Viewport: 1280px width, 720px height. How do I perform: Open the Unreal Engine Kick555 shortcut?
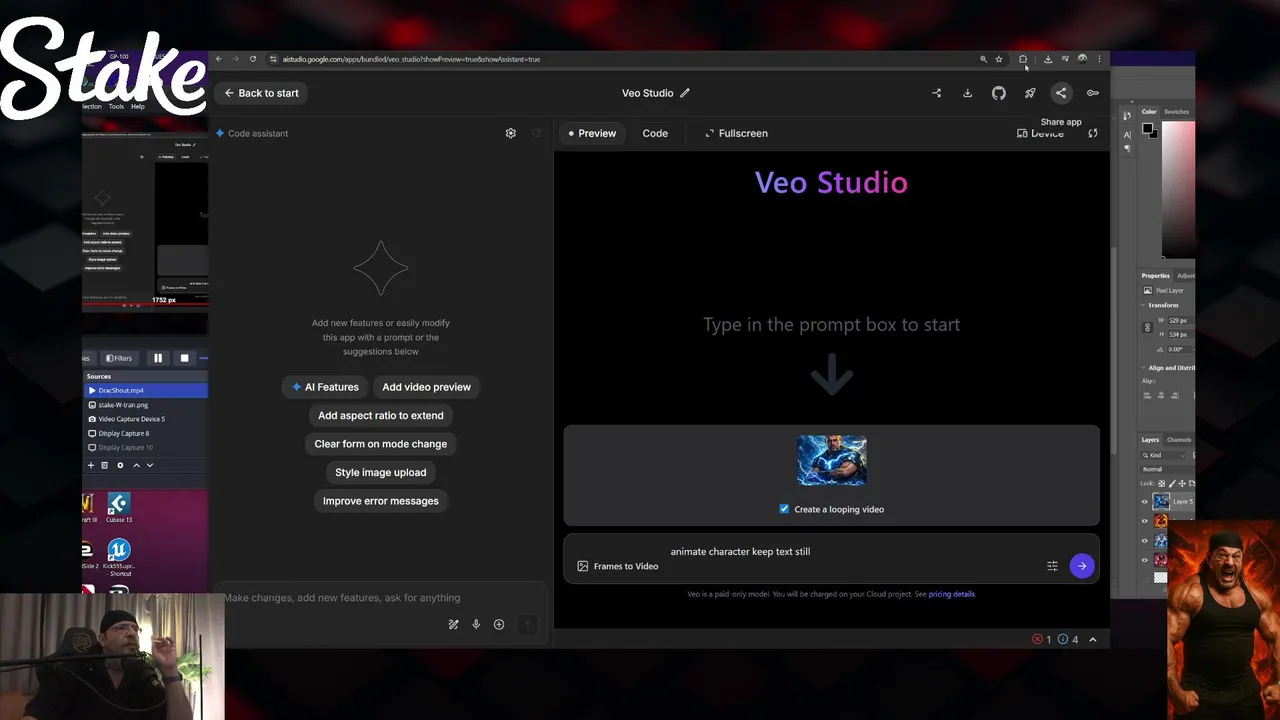click(119, 558)
